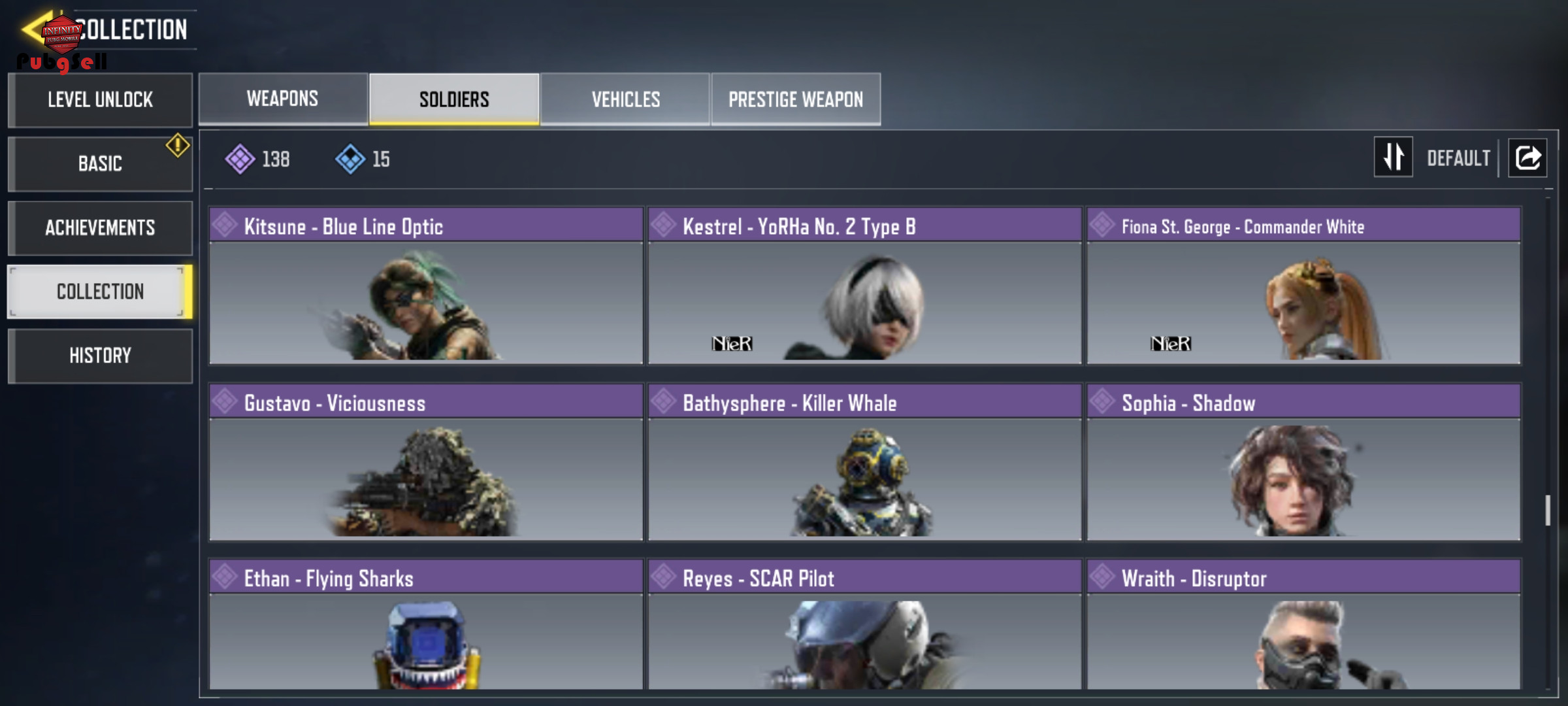The image size is (1568, 706).
Task: Click NieR logo on Kestrel card
Action: tap(732, 344)
